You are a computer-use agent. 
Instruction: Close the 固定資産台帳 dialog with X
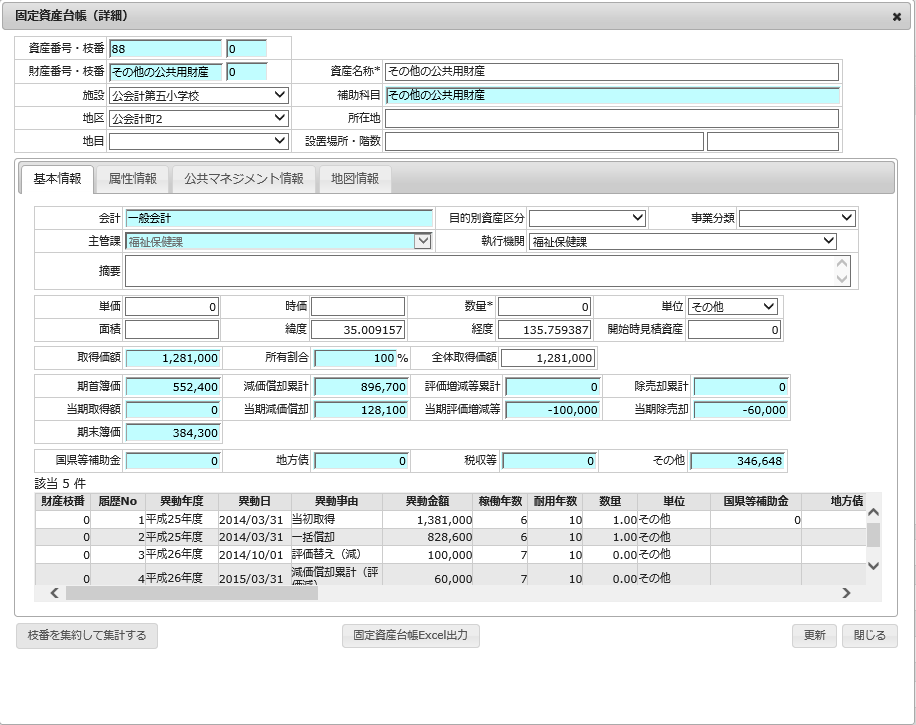pos(896,17)
